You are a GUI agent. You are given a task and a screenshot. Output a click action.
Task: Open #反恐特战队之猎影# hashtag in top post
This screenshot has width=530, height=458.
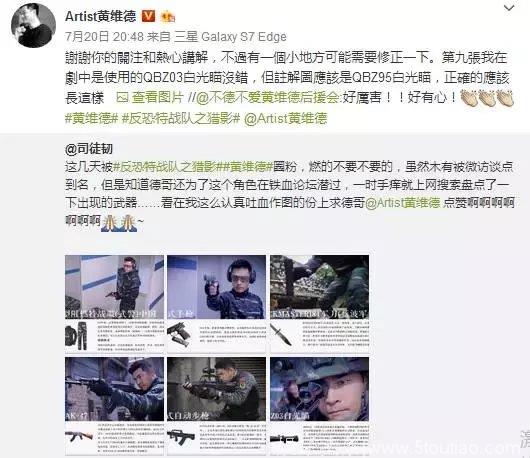tap(180, 118)
